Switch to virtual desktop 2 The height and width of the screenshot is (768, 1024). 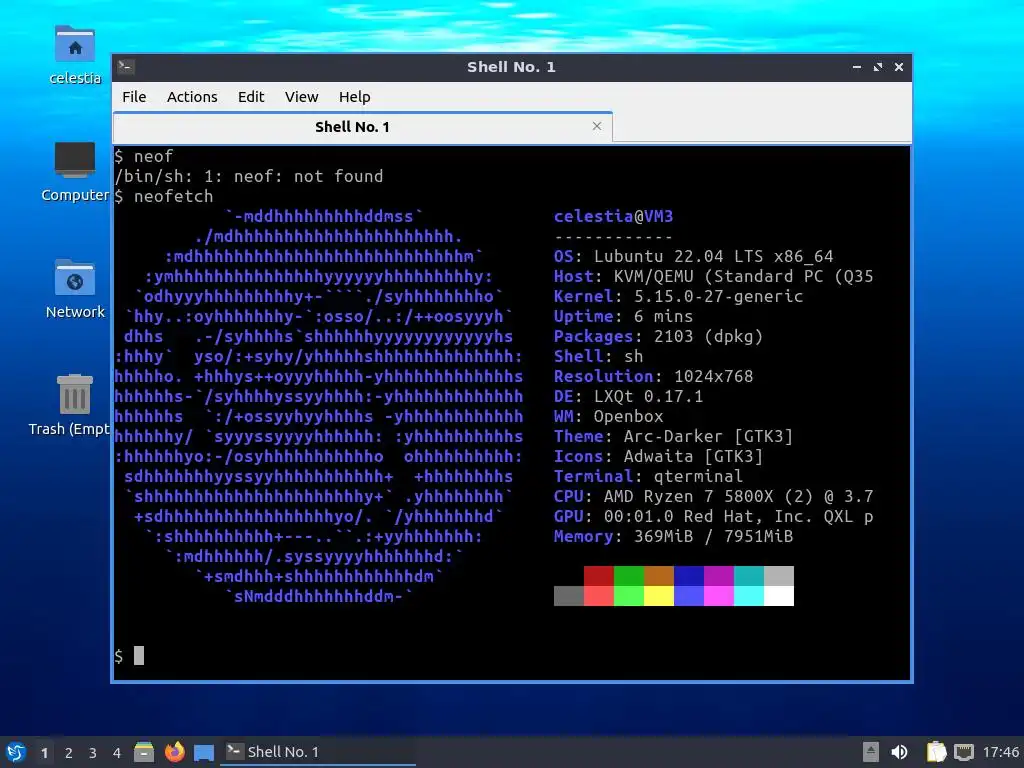69,753
